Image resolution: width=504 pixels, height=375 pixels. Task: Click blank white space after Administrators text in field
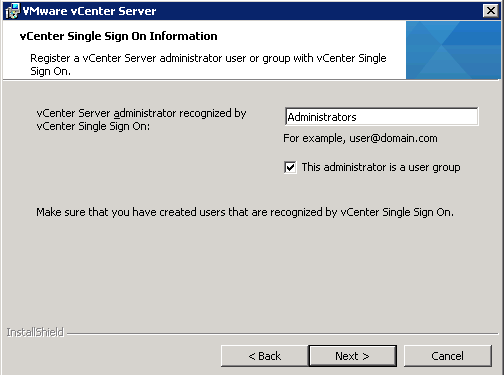(x=417, y=117)
